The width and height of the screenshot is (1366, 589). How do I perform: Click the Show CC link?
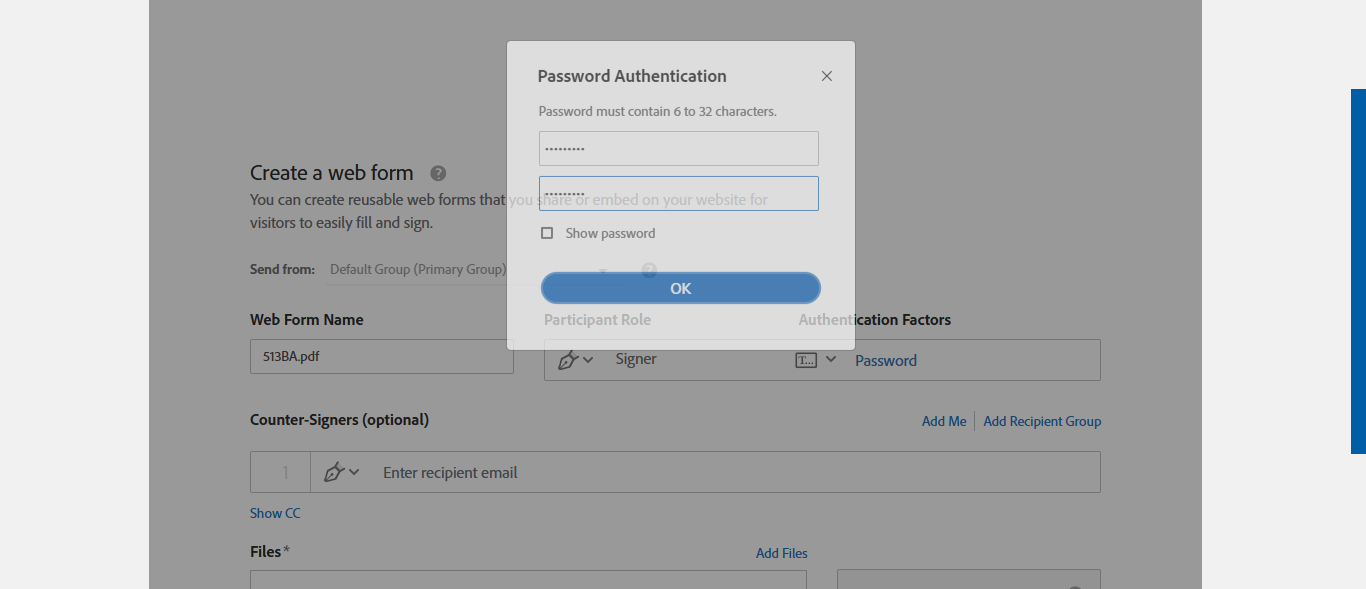click(275, 513)
